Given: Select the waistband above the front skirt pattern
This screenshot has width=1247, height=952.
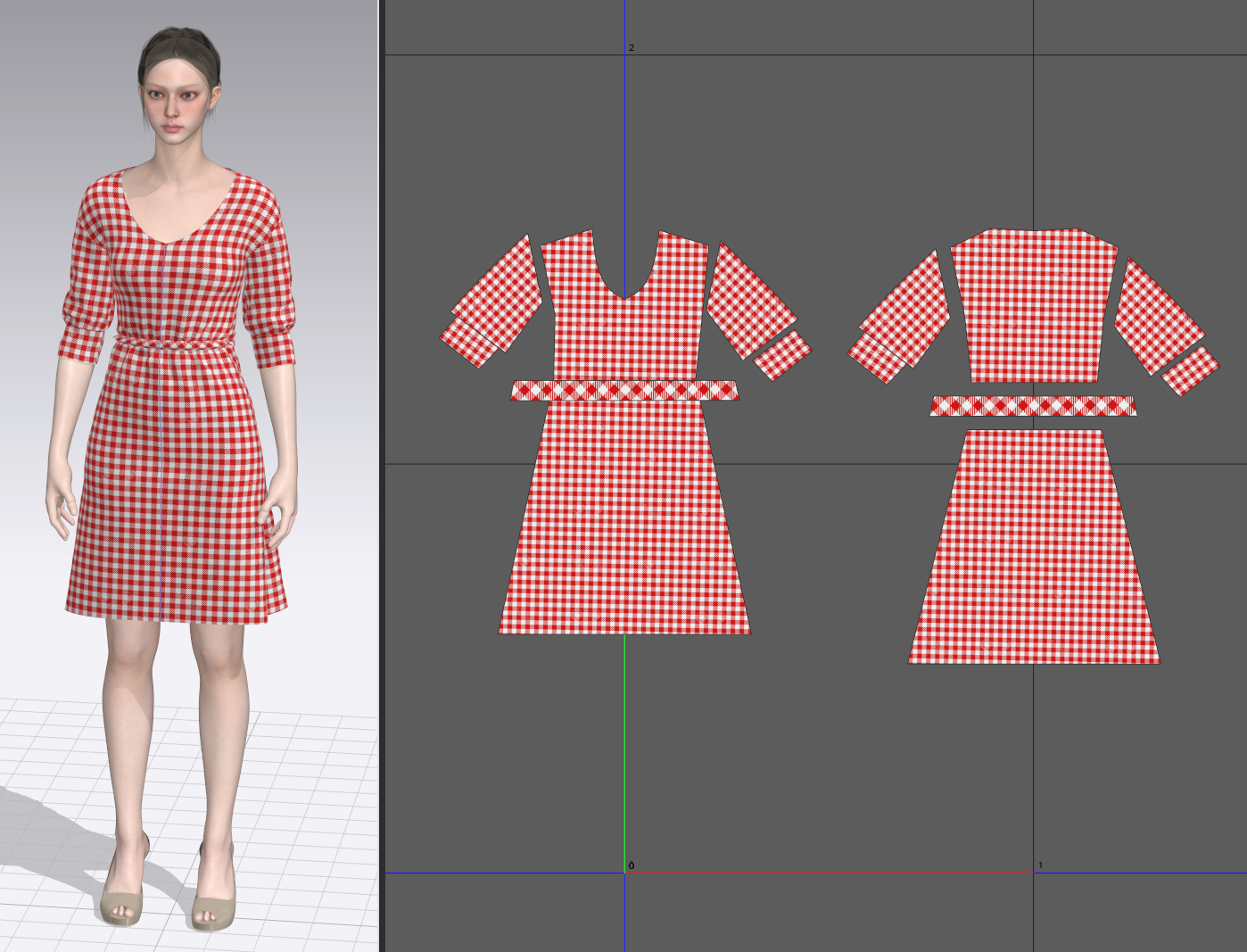Looking at the screenshot, I should [624, 391].
